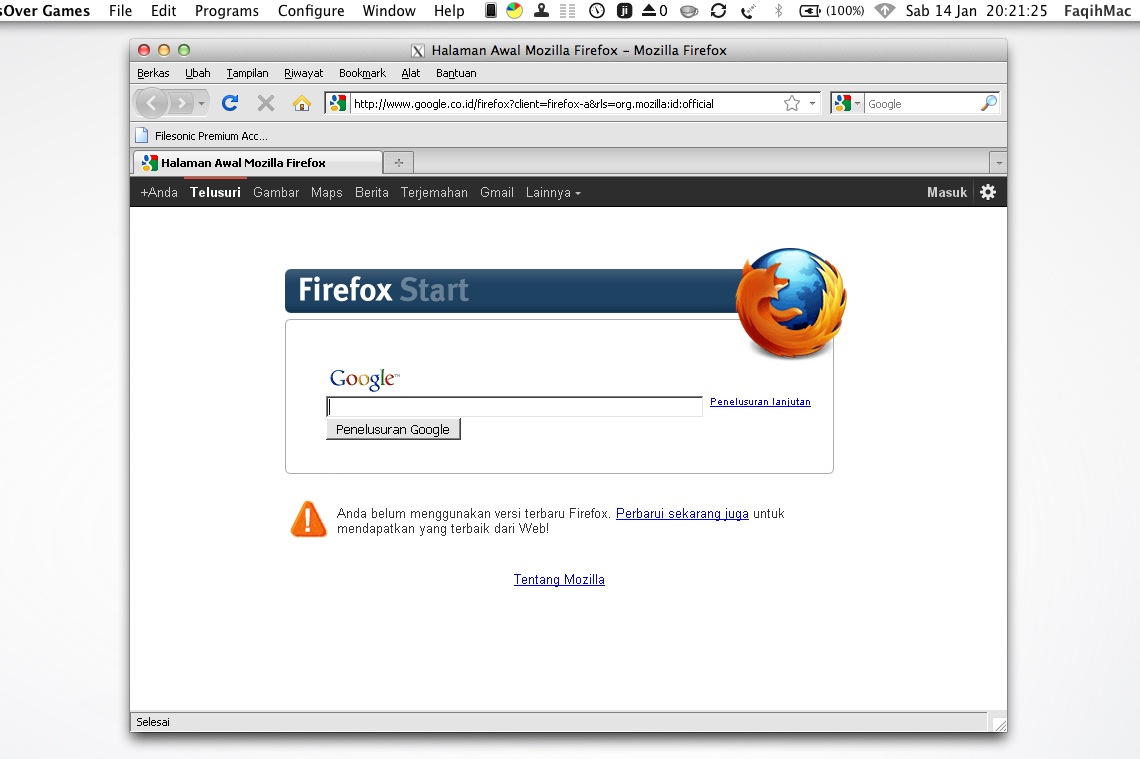Open the list all tabs dropdown
1140x759 pixels.
point(999,163)
